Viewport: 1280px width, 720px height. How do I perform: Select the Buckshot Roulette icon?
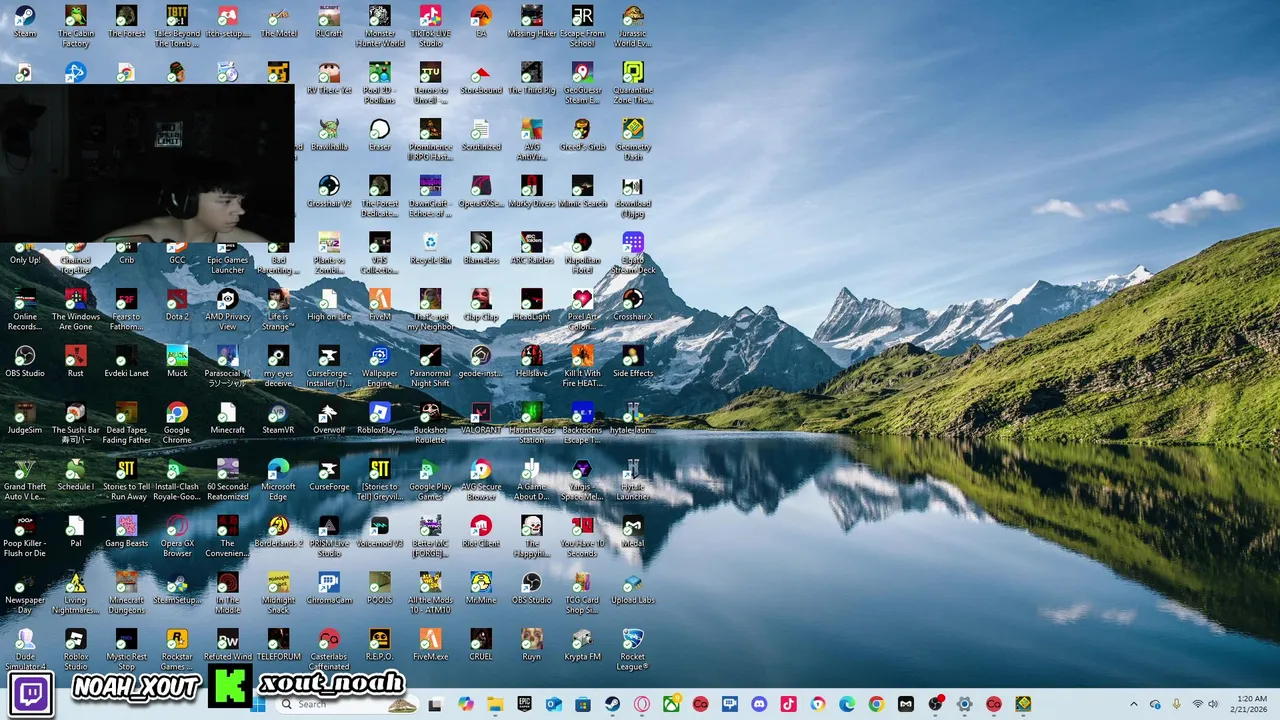click(430, 424)
